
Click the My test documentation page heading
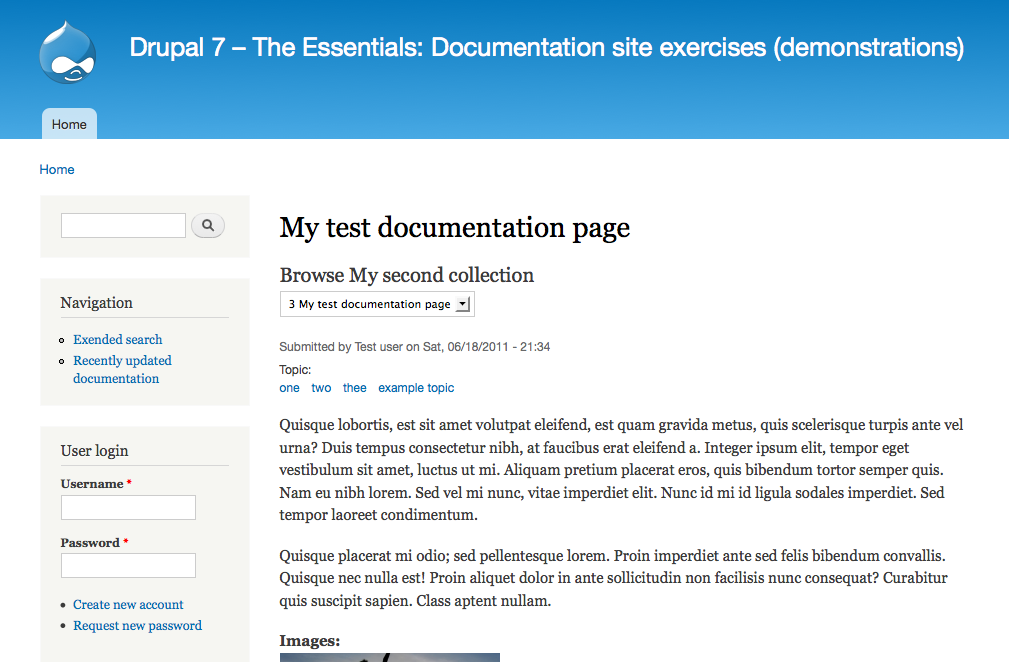tap(454, 228)
